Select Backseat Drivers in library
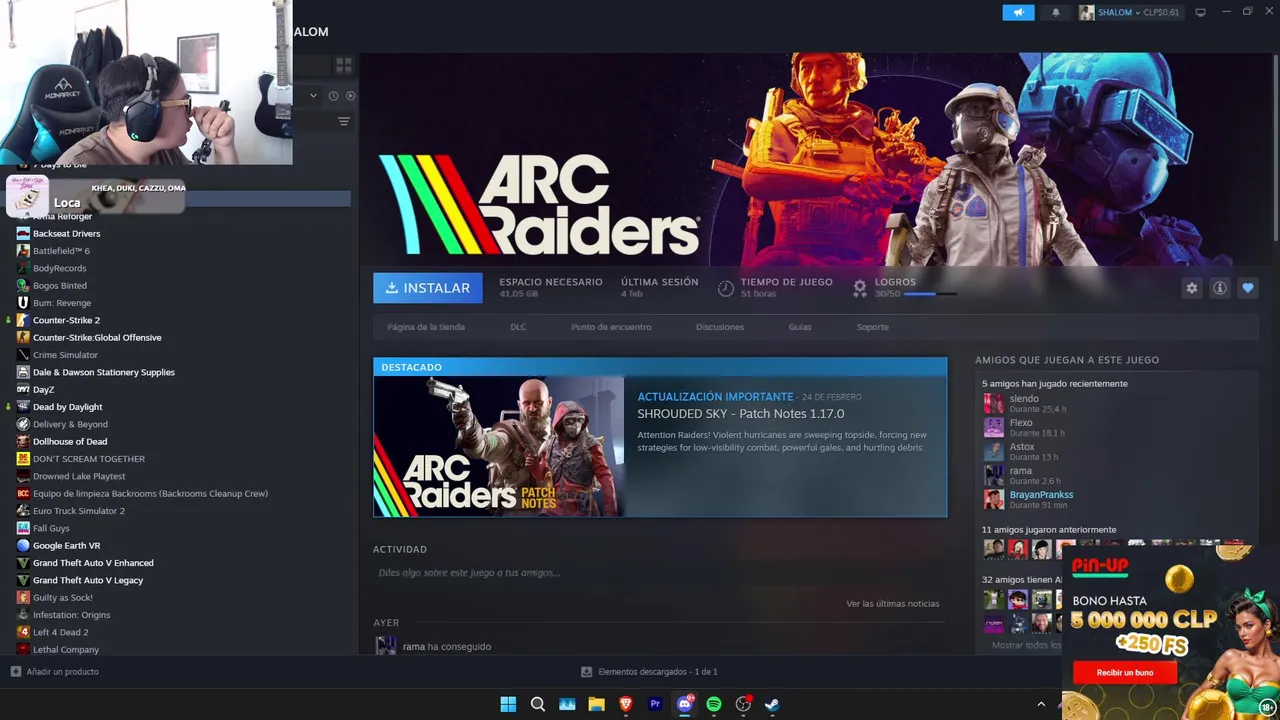This screenshot has height=720, width=1280. point(66,234)
